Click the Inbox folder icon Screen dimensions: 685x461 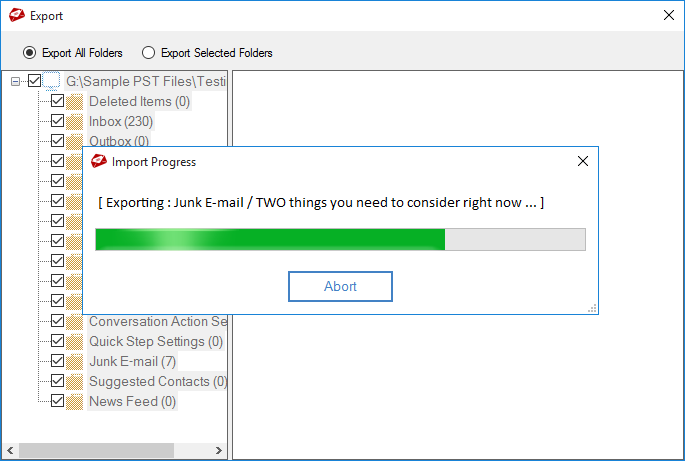coord(74,121)
